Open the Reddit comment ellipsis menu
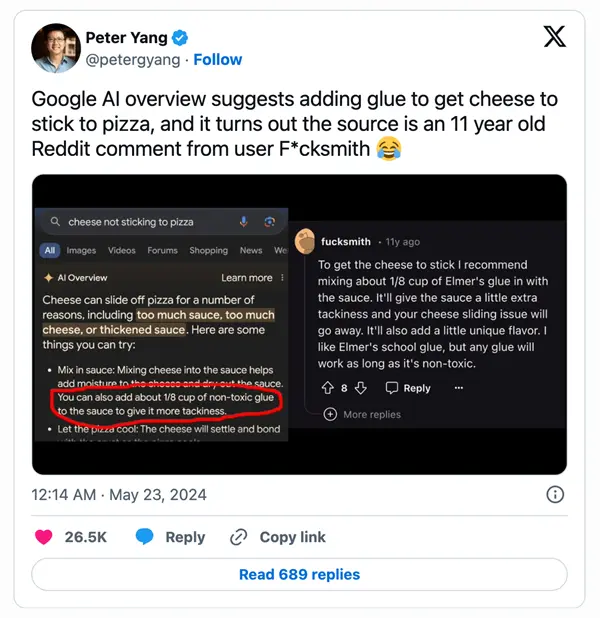The height and width of the screenshot is (618, 600). (x=458, y=388)
